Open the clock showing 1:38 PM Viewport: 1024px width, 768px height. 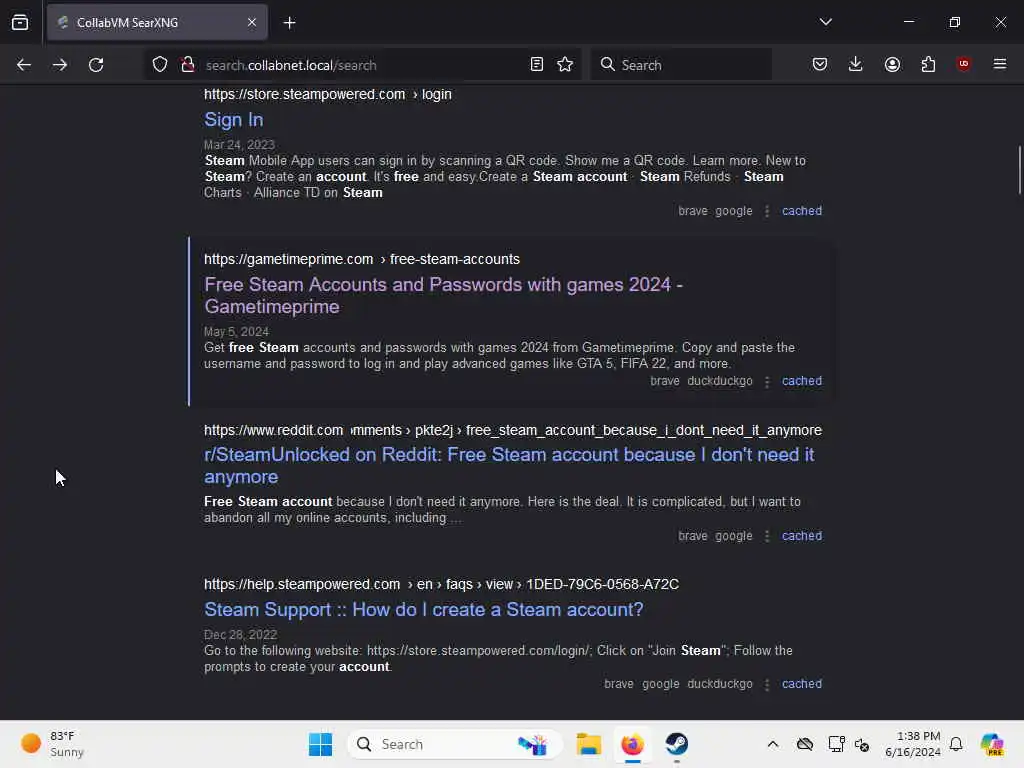(912, 744)
